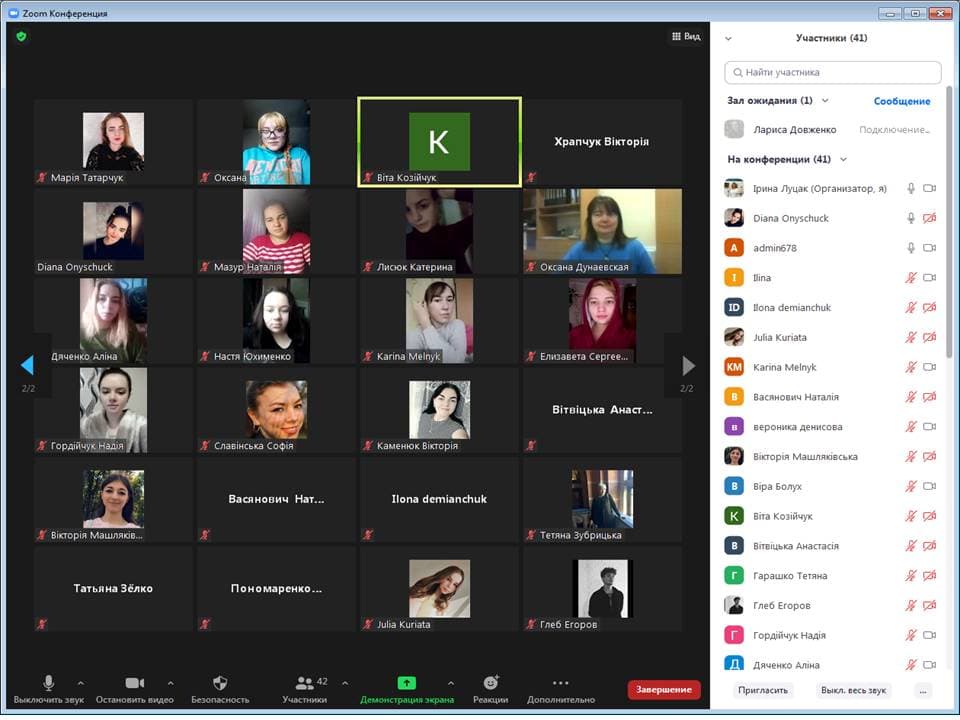The width and height of the screenshot is (960, 720).
Task: Toggle microphone icon for Ірина Луцак
Action: tap(910, 189)
